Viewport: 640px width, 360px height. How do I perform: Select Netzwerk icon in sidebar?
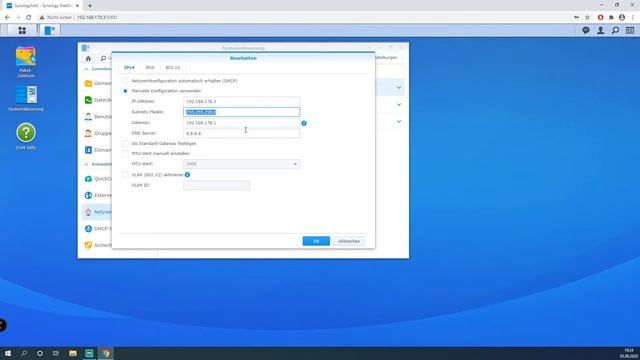(x=88, y=212)
